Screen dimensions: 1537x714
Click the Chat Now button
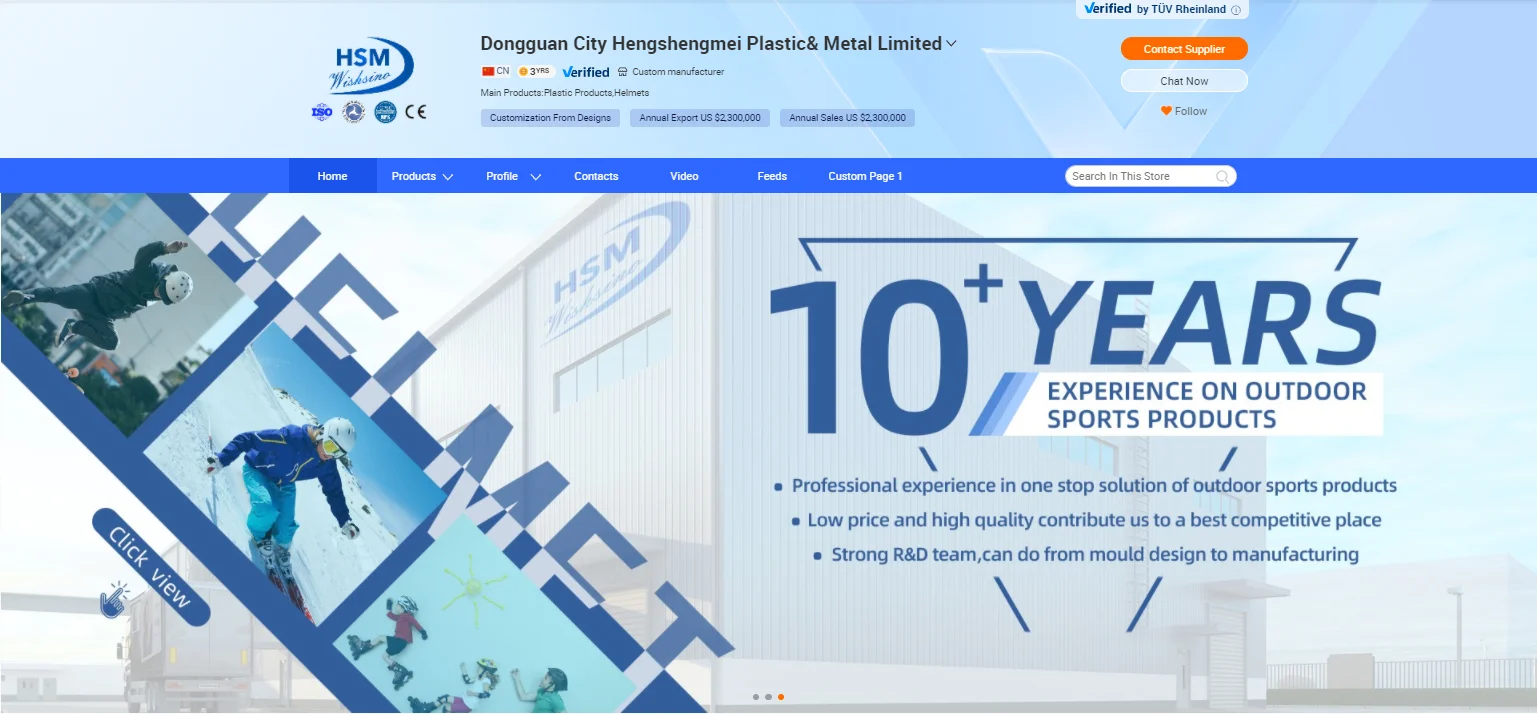pos(1184,81)
